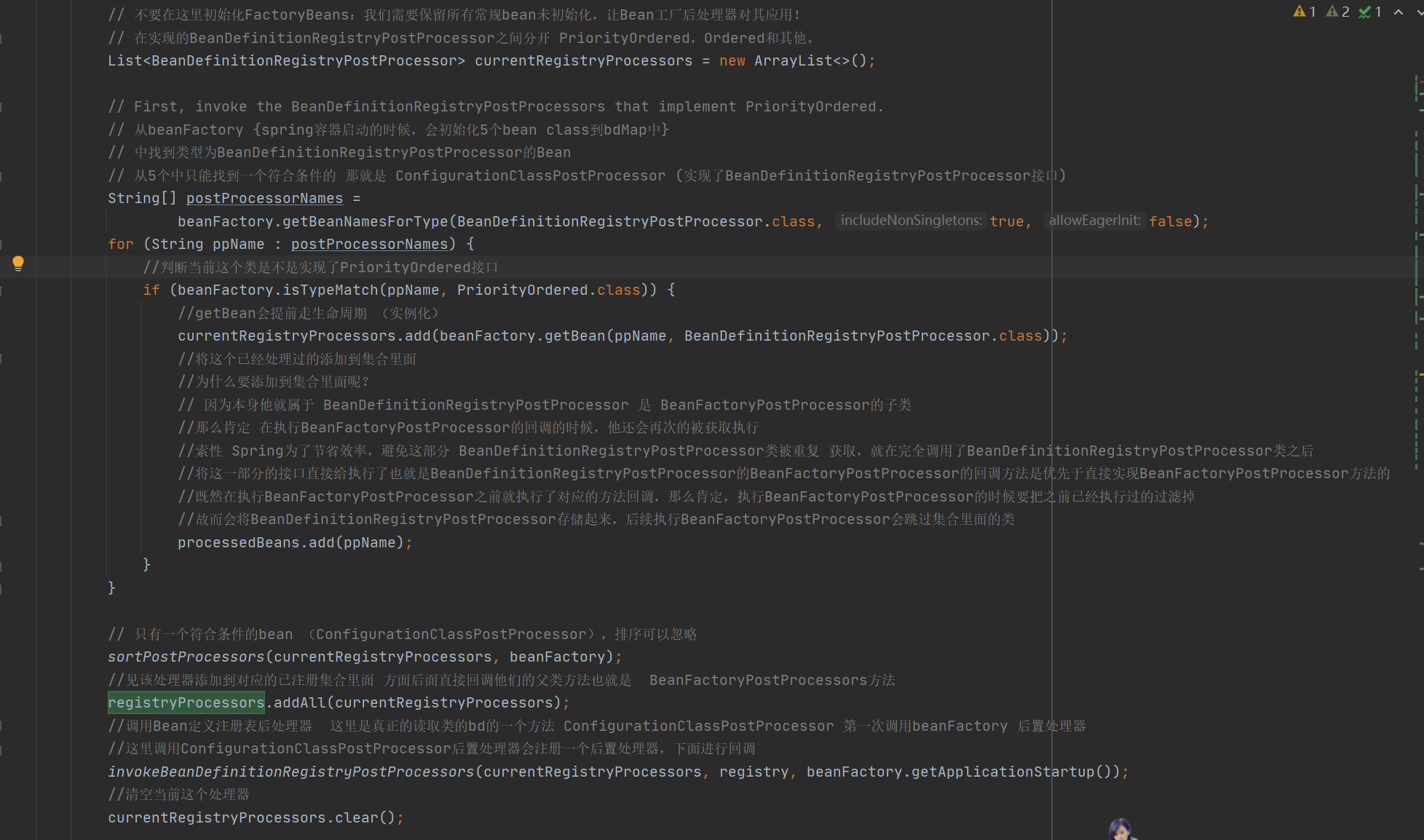
Task: Click the highlighted registryProcessors identifier
Action: (x=186, y=702)
